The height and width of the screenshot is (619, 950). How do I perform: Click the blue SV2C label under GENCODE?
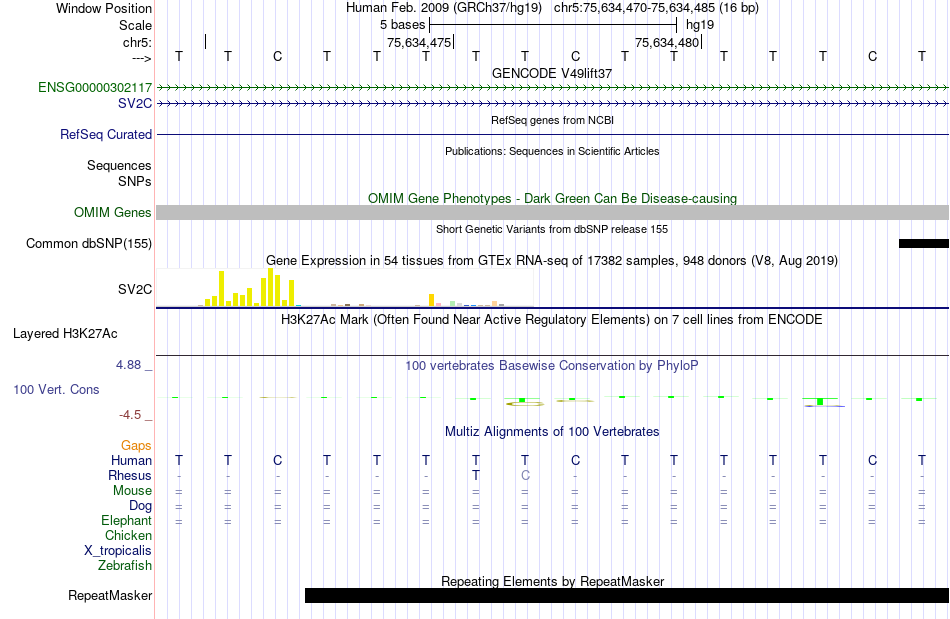pos(135,104)
